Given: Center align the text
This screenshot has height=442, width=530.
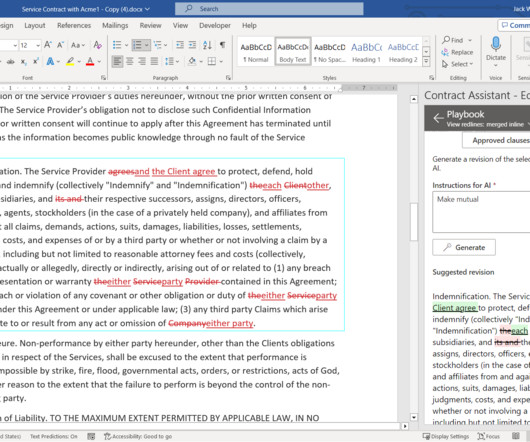Looking at the screenshot, I should 130,62.
